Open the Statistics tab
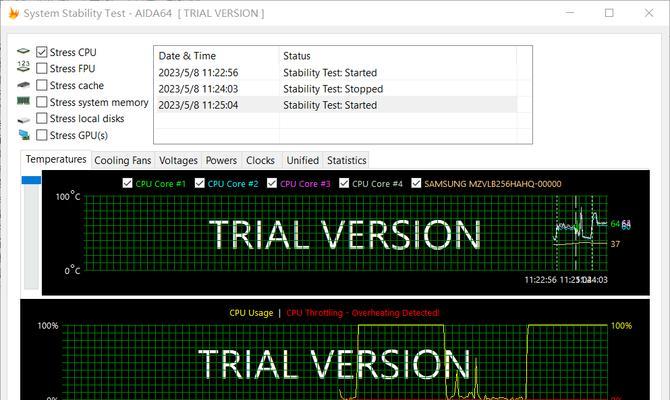Viewport: 670px width, 400px height. tap(347, 160)
